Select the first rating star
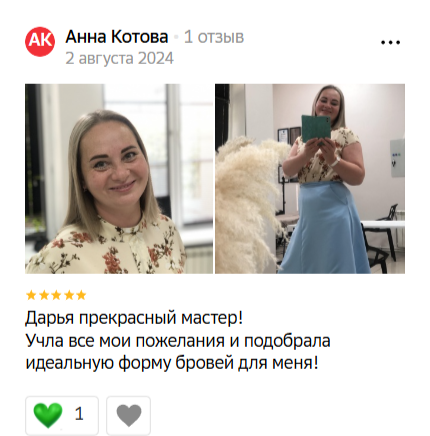 [x=31, y=295]
